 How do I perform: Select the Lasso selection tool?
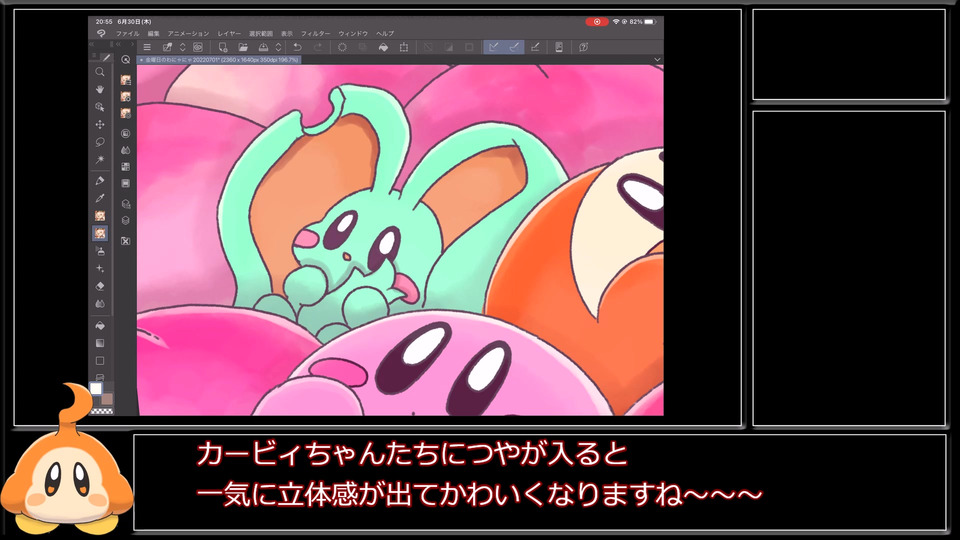point(100,142)
